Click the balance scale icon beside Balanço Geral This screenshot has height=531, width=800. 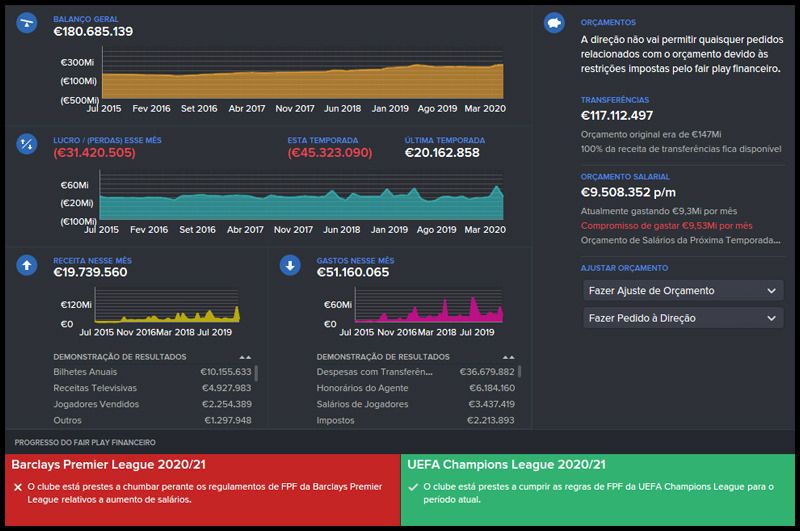pos(28,22)
